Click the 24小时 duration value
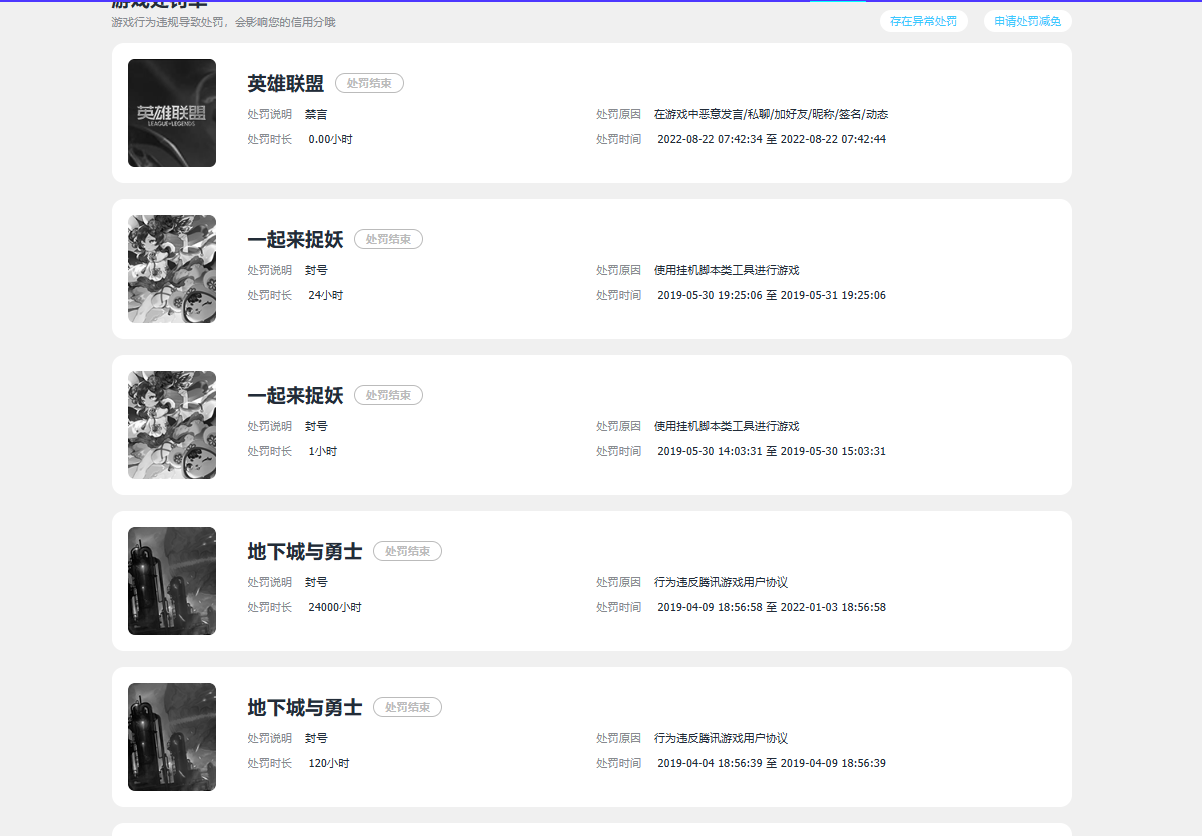This screenshot has width=1202, height=836. 325,295
